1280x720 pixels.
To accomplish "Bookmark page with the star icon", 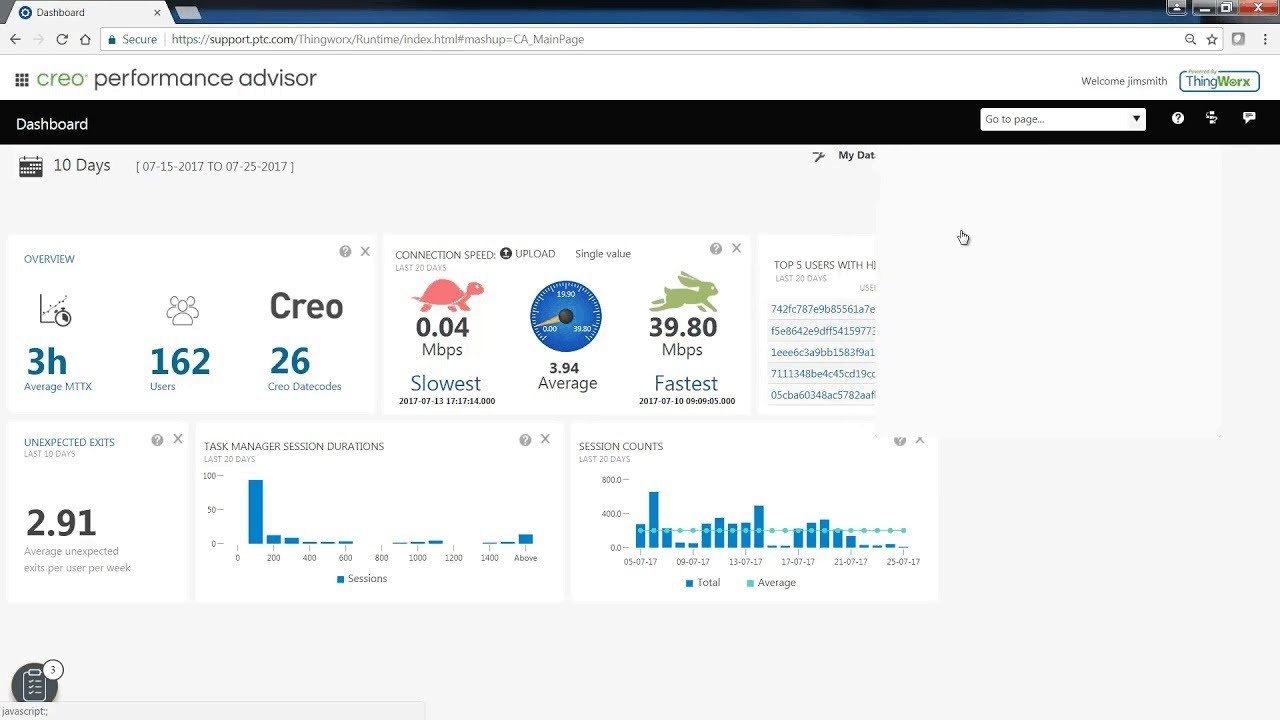I will [x=1212, y=39].
